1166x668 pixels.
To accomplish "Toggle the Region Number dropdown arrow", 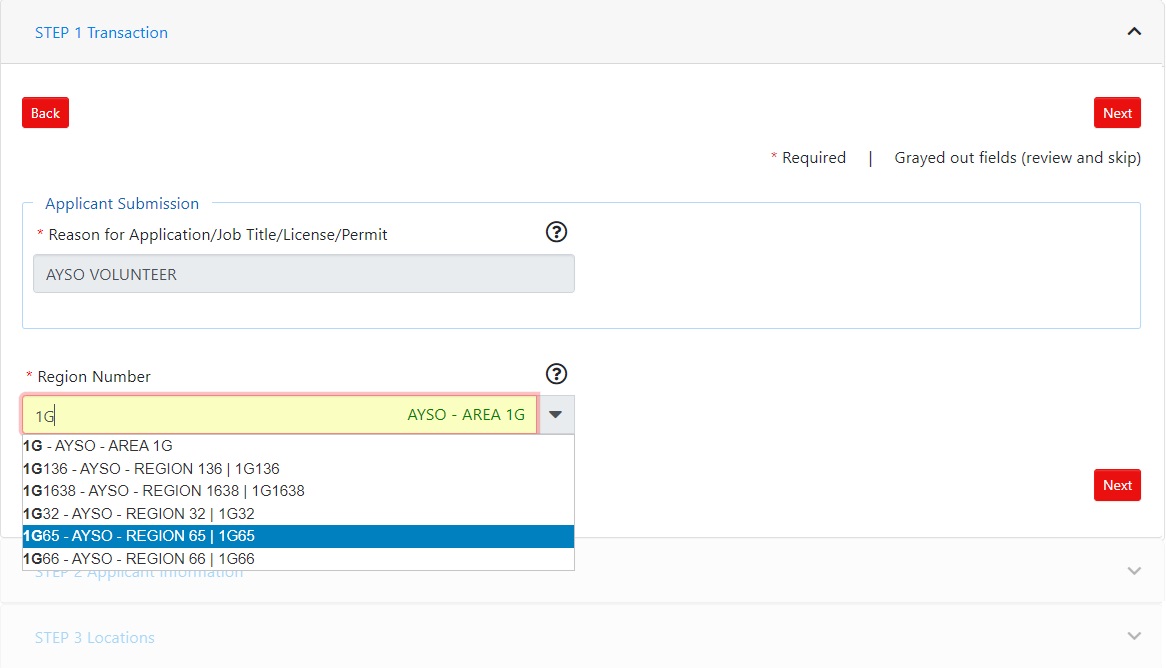I will (x=555, y=414).
